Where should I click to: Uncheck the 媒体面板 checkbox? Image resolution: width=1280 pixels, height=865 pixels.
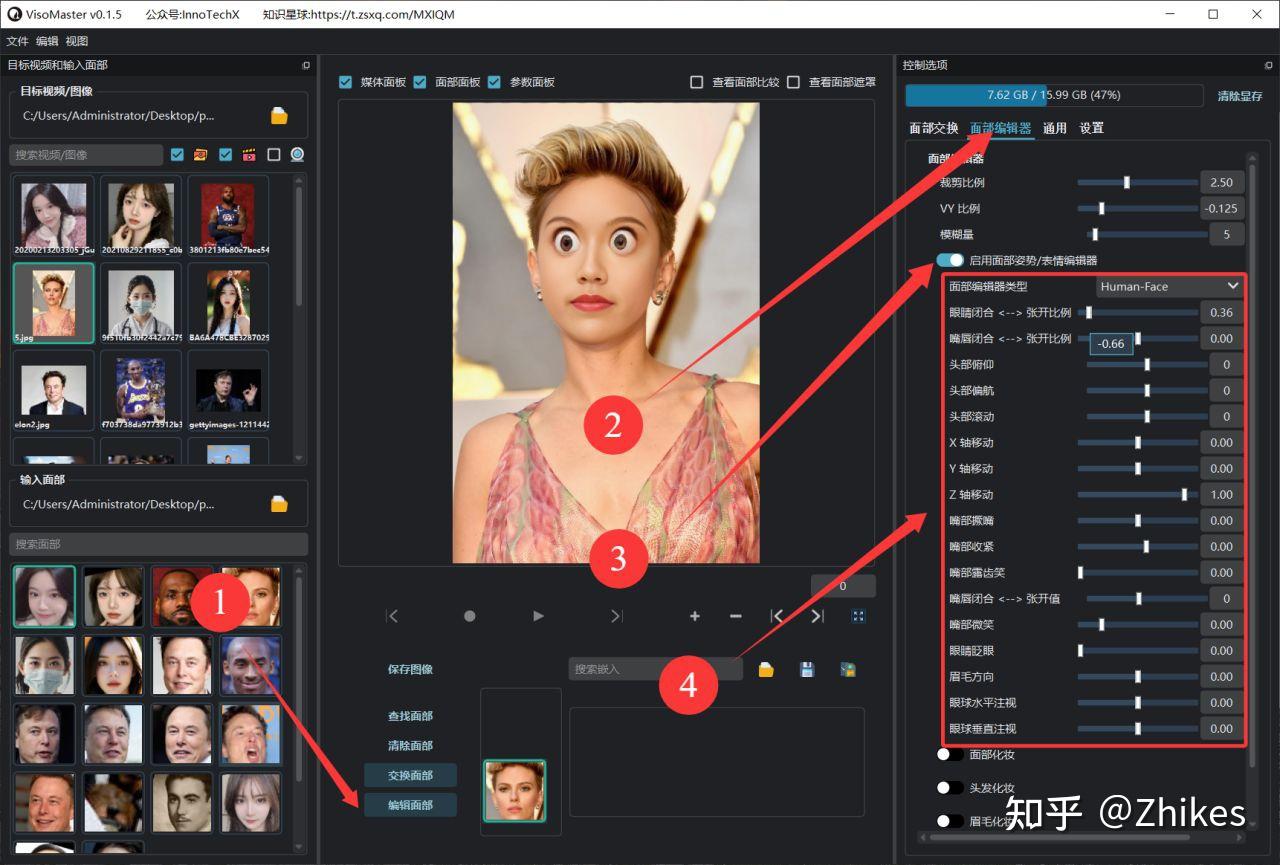(346, 82)
